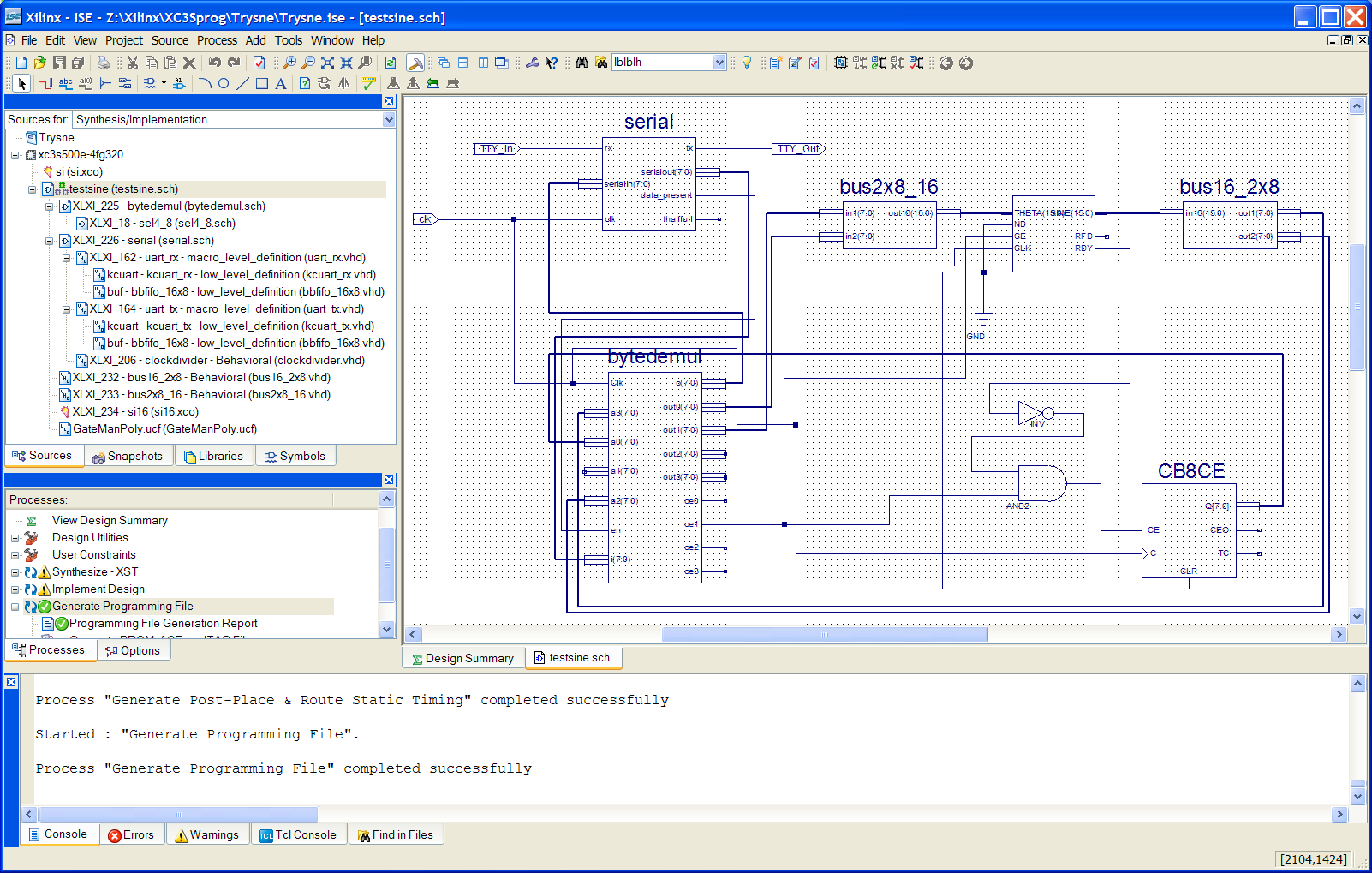Image resolution: width=1372 pixels, height=873 pixels.
Task: Click the Save icon in toolbar
Action: click(59, 63)
